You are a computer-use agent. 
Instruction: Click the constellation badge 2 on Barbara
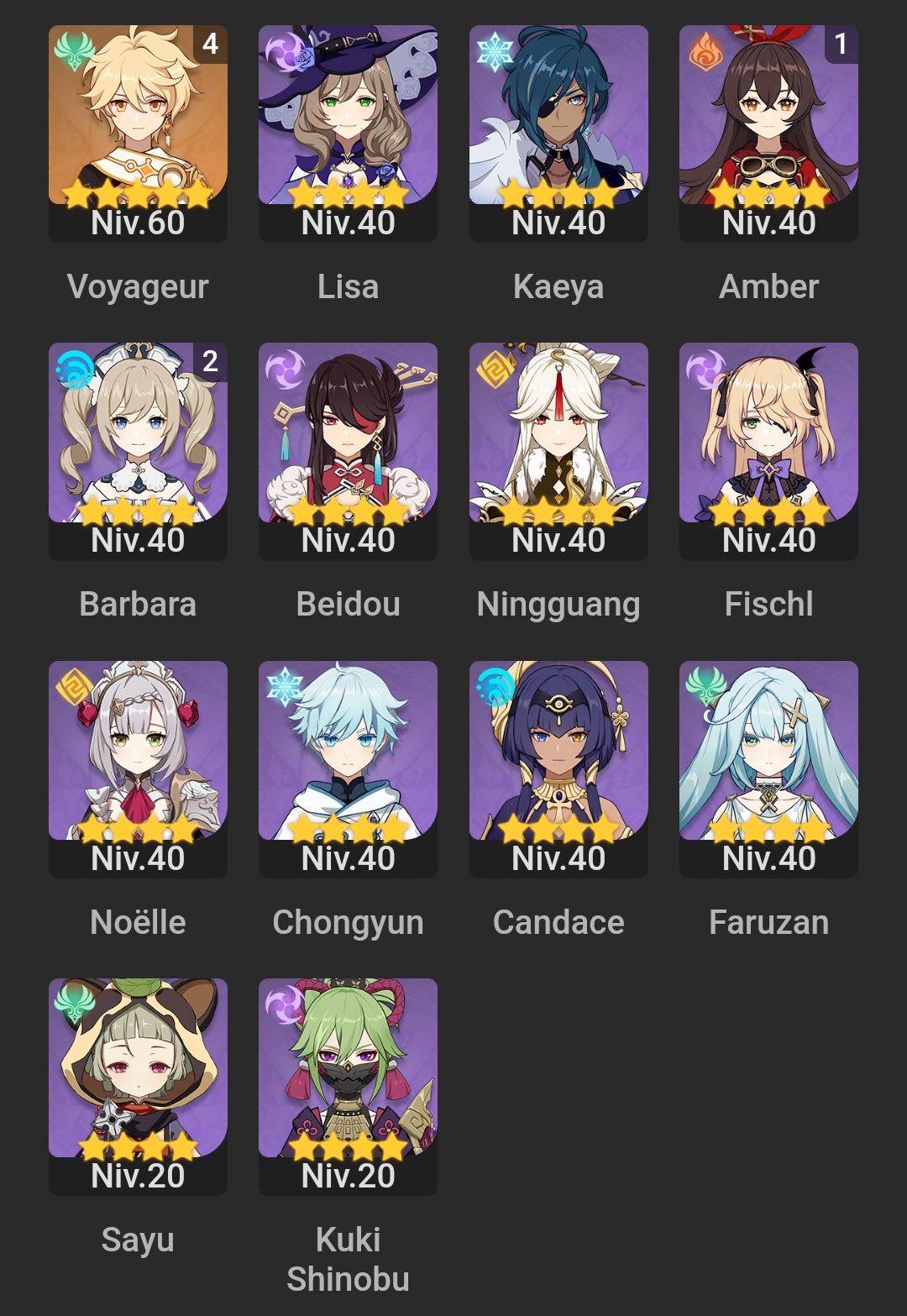pos(210,360)
